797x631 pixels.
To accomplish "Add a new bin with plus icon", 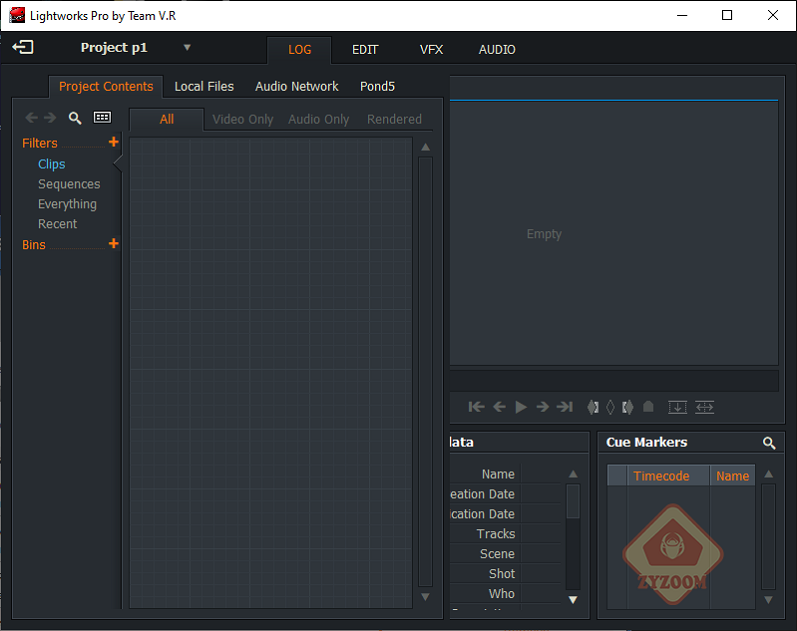I will (x=113, y=244).
